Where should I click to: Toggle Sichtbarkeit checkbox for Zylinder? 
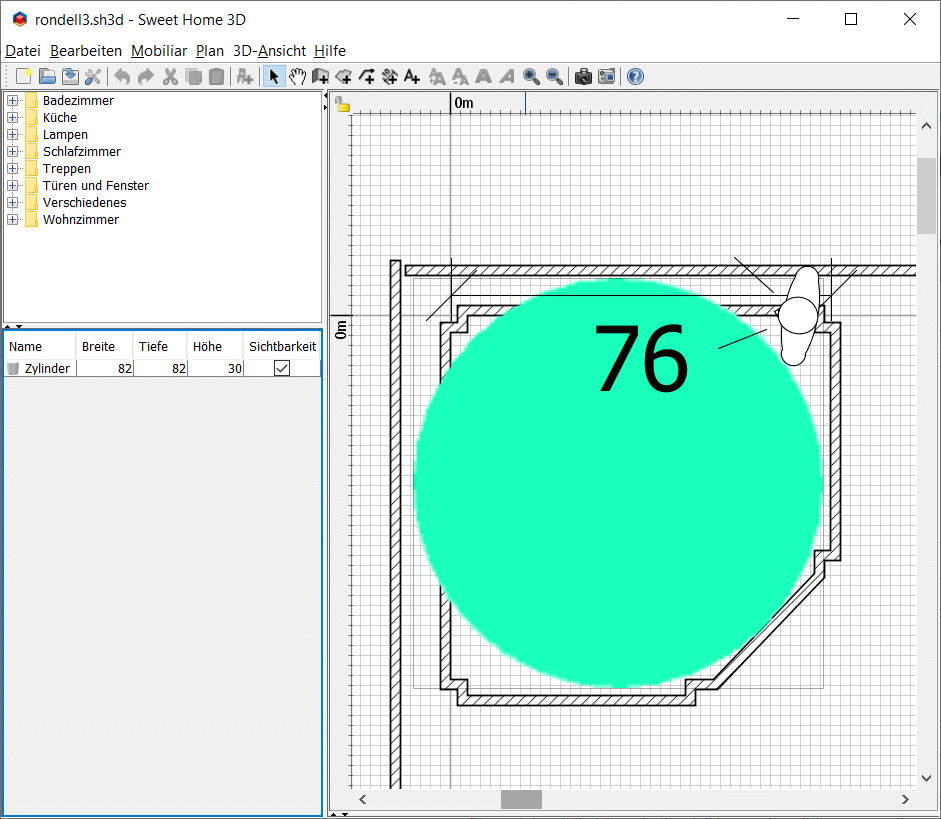[282, 368]
